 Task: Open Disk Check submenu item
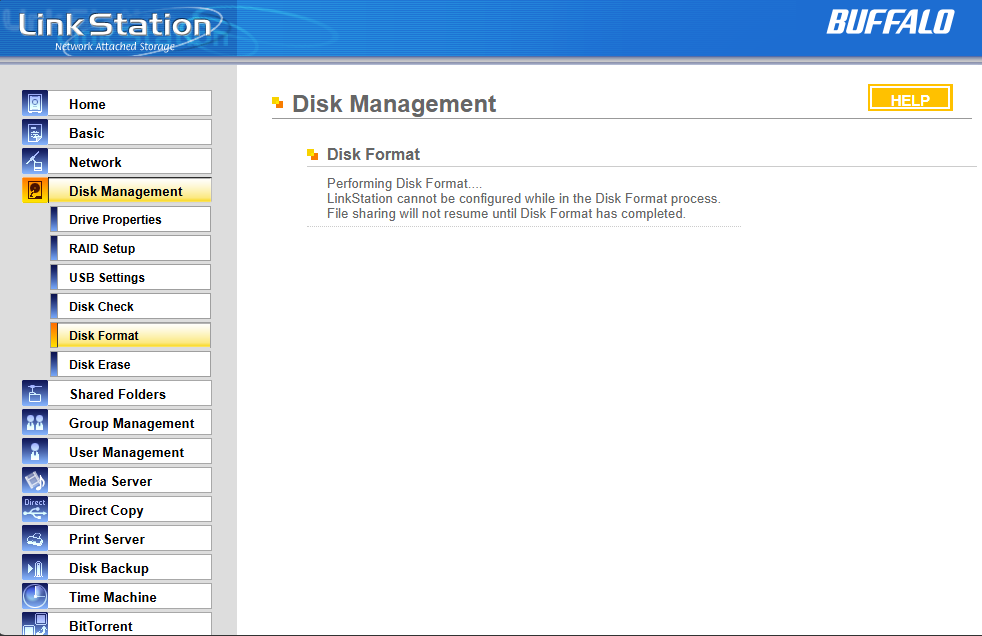(101, 307)
